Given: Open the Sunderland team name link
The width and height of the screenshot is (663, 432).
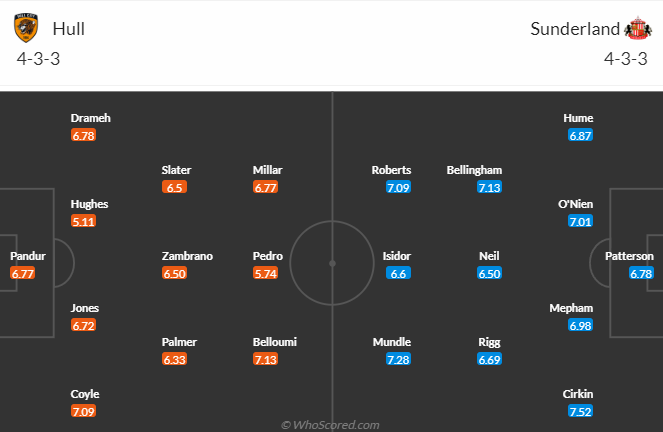Looking at the screenshot, I should tap(575, 29).
